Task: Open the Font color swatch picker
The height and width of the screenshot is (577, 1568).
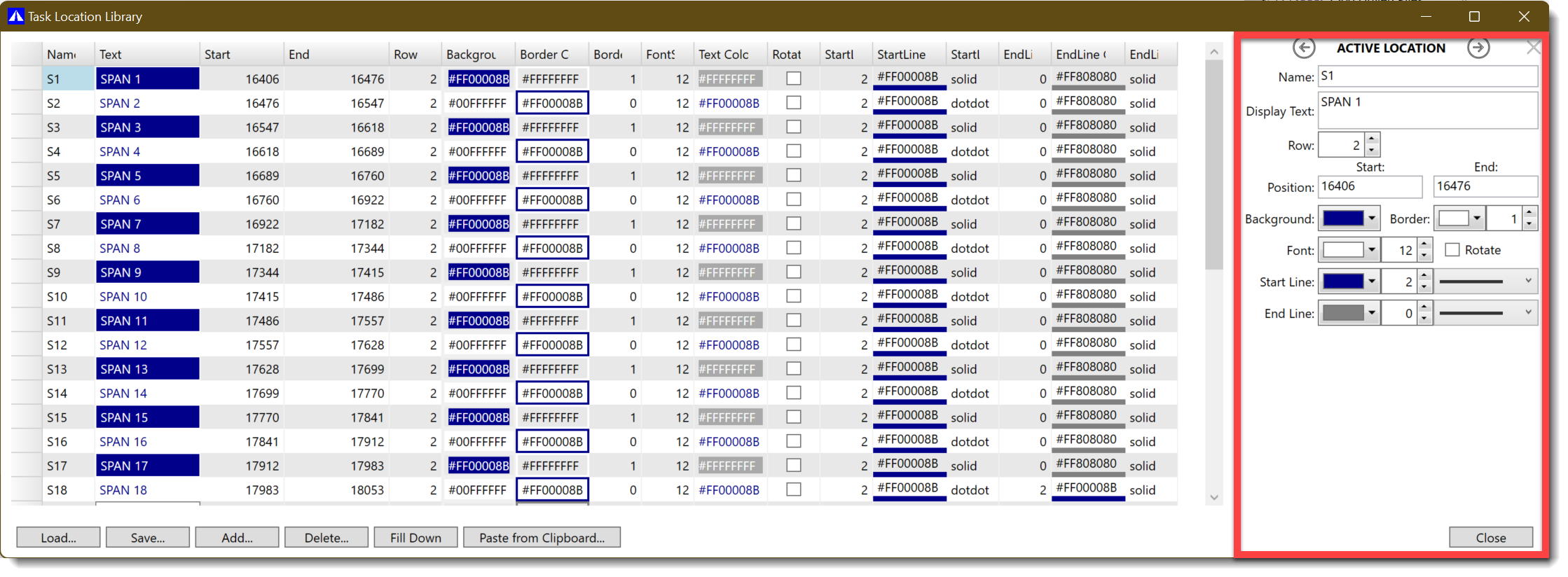Action: pos(1371,250)
